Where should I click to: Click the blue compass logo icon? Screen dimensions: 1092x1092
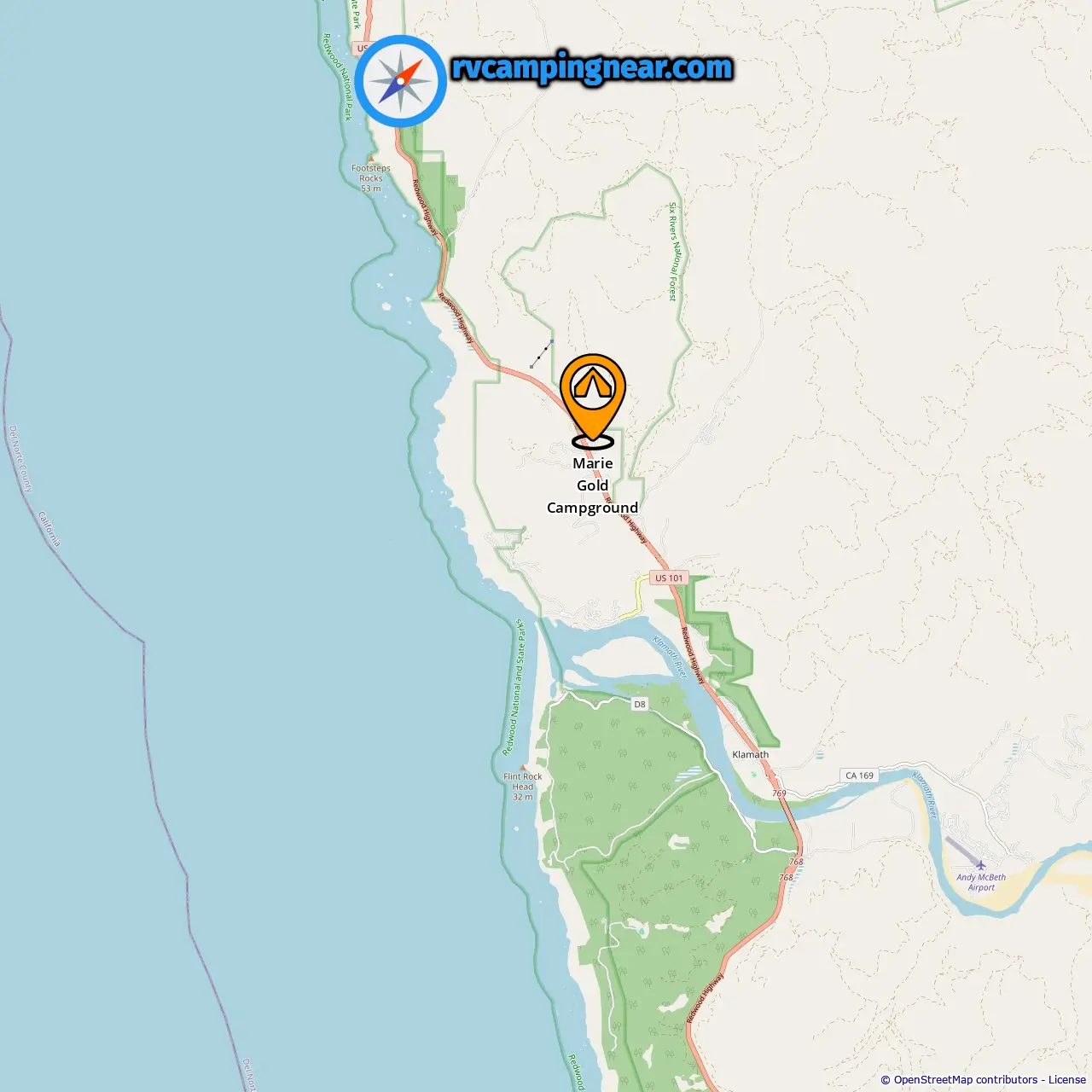tap(401, 81)
